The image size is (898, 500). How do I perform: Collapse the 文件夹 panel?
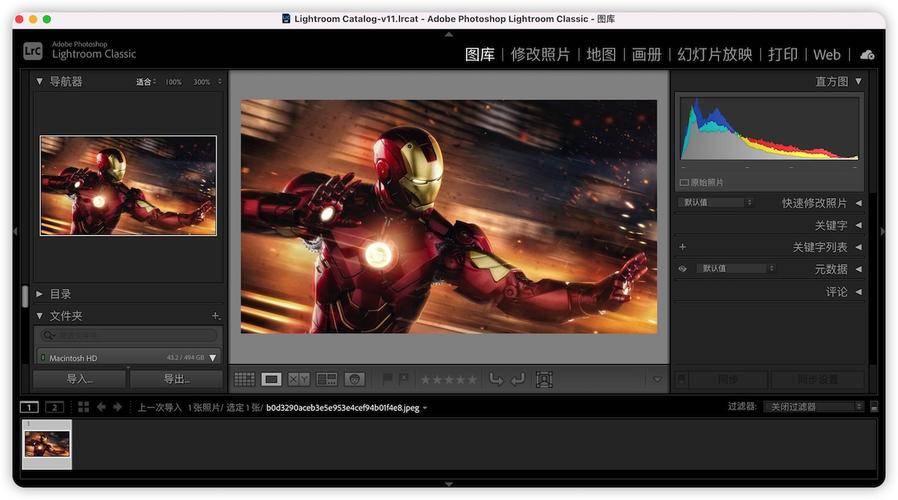click(40, 316)
